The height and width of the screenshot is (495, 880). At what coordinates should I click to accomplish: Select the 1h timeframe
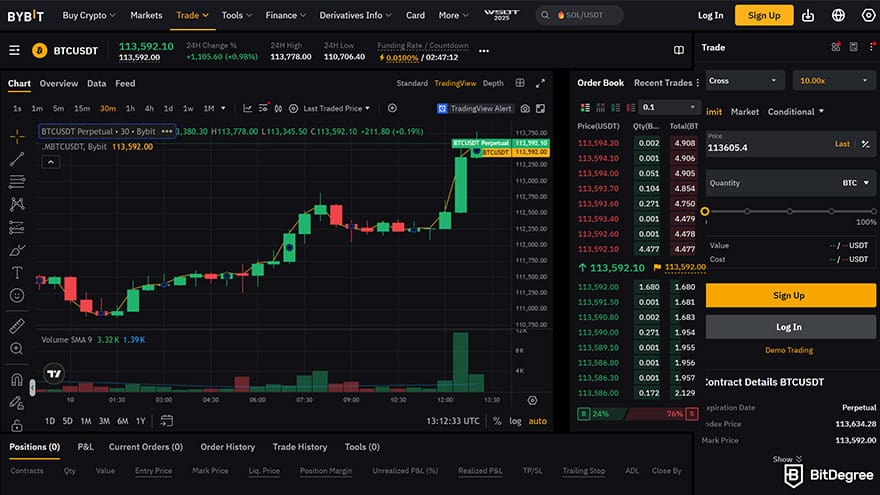click(x=130, y=108)
